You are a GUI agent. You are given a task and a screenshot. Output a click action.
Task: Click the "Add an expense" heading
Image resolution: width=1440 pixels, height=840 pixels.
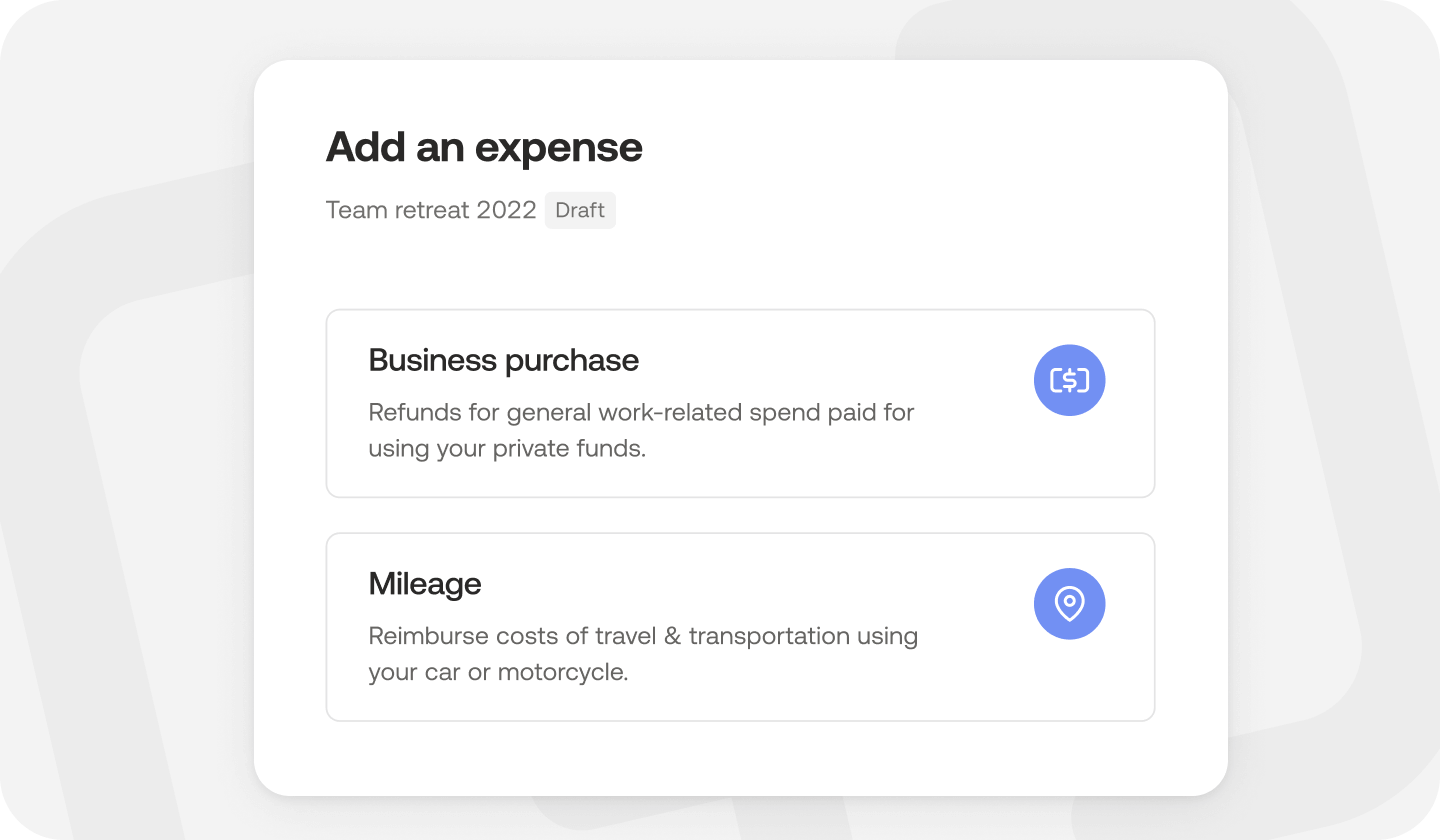[484, 148]
